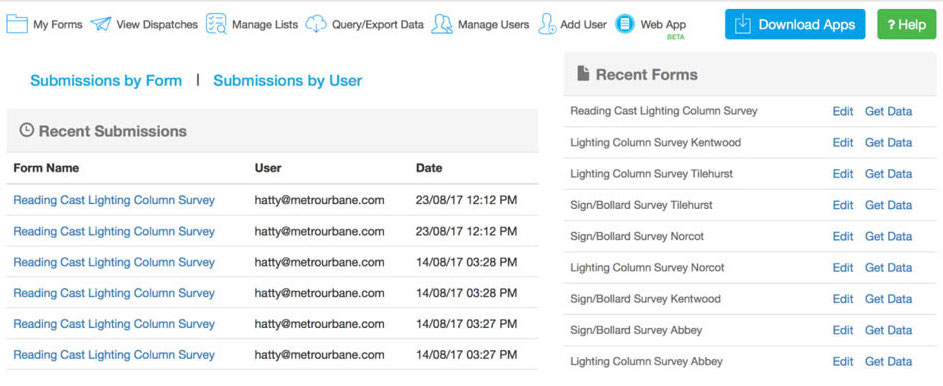Open the Manage Lists checklist icon
The height and width of the screenshot is (386, 943).
coord(216,24)
